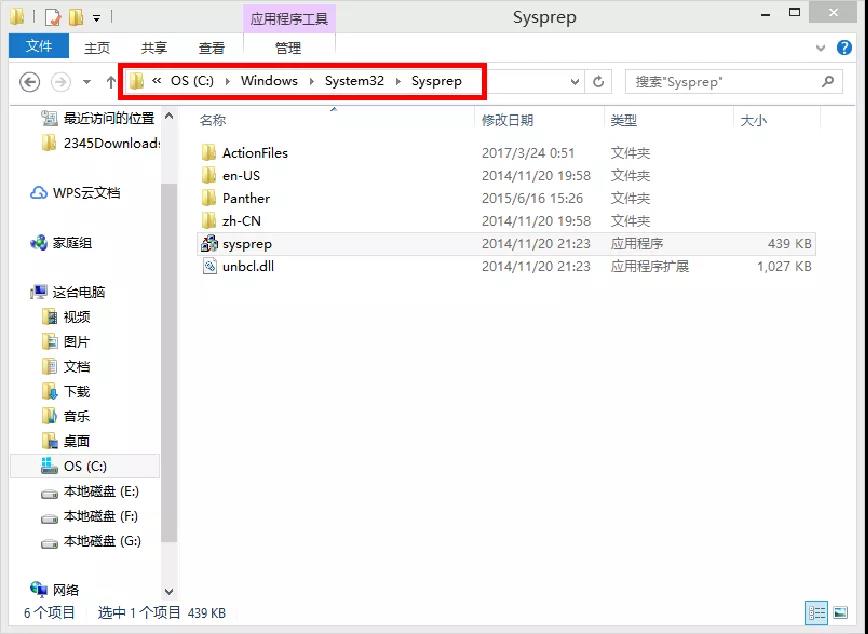Switch to details view layout icon

(x=817, y=613)
